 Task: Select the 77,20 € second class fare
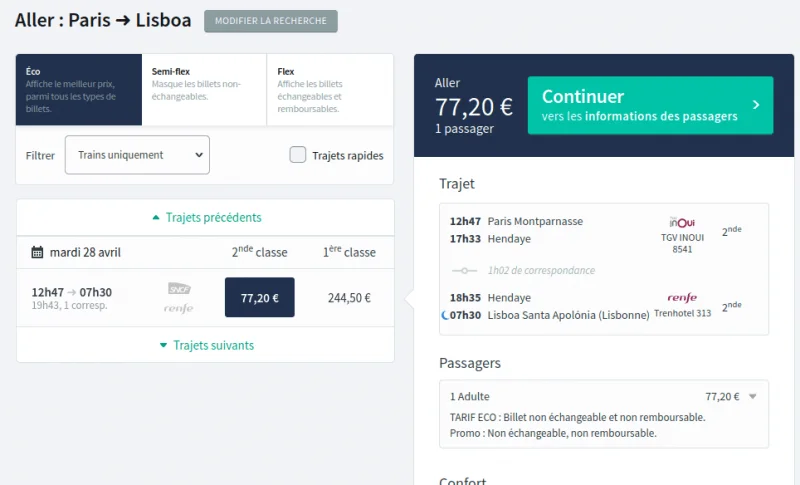(x=260, y=297)
